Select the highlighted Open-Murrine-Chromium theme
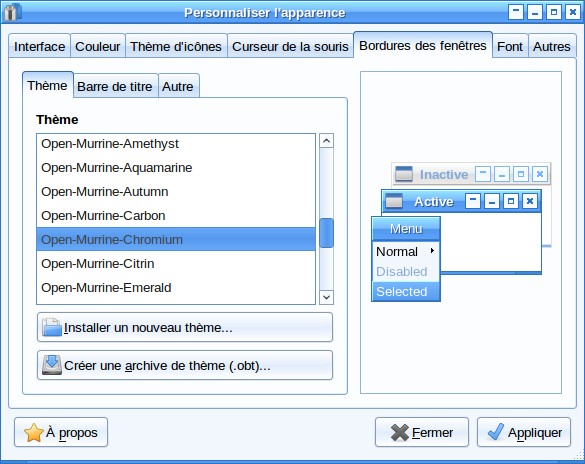585x464 pixels. click(x=176, y=239)
